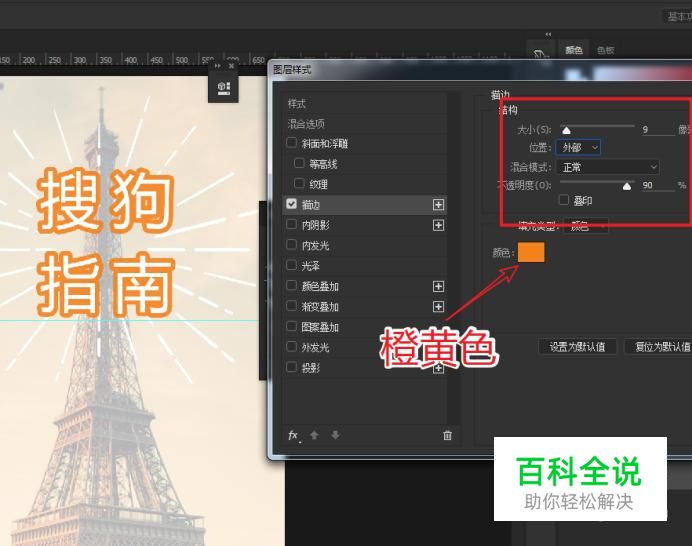The height and width of the screenshot is (546, 692).
Task: Select the 内发光 style row
Action: [x=365, y=245]
